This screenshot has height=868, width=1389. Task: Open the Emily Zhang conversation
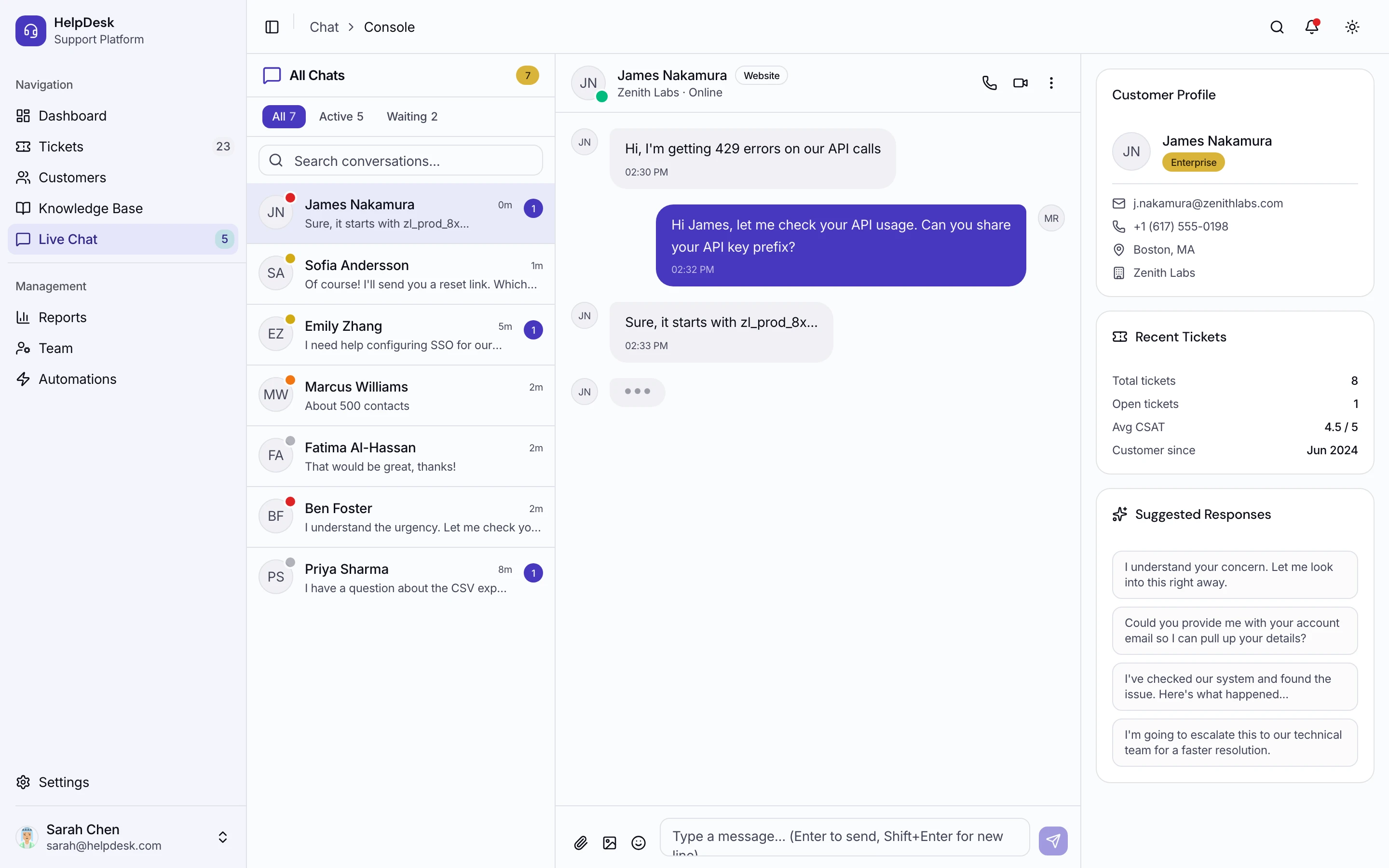tap(401, 335)
